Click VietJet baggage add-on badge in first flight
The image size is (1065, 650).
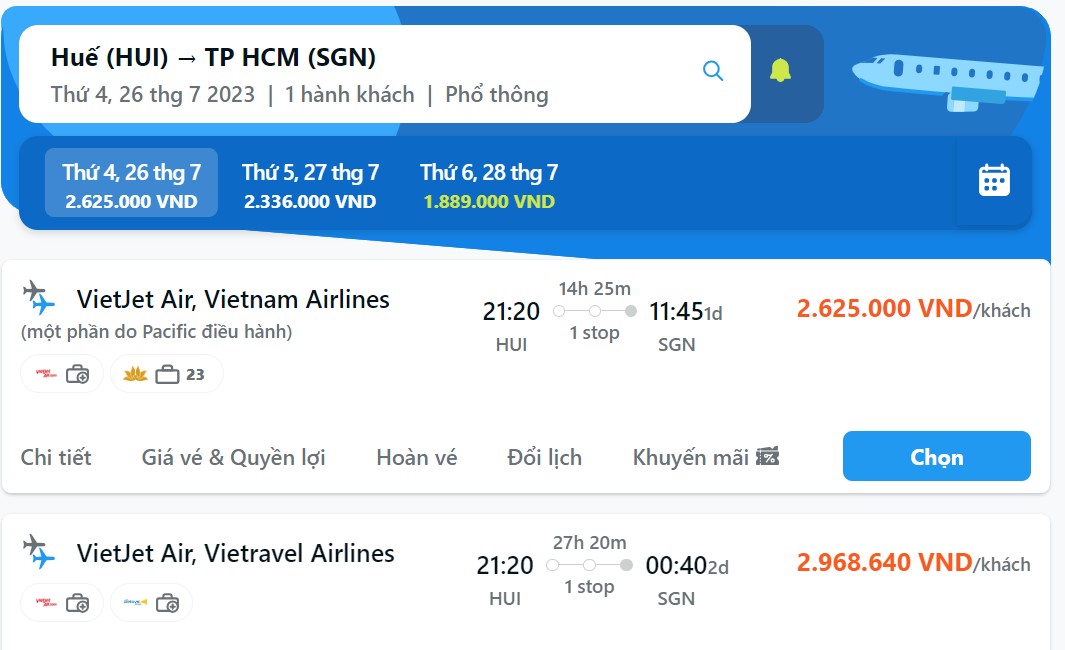(x=62, y=374)
